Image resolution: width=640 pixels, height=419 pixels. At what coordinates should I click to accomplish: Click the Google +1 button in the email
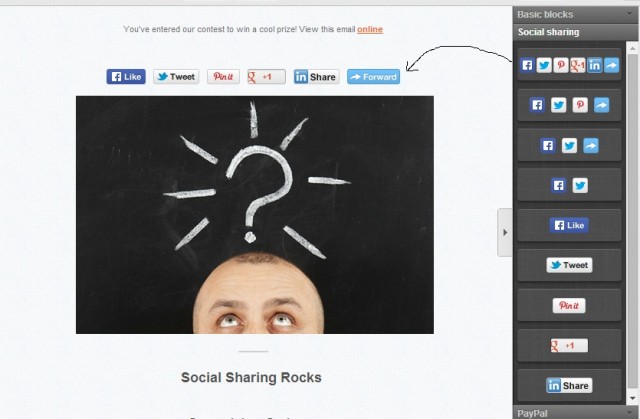tap(267, 77)
